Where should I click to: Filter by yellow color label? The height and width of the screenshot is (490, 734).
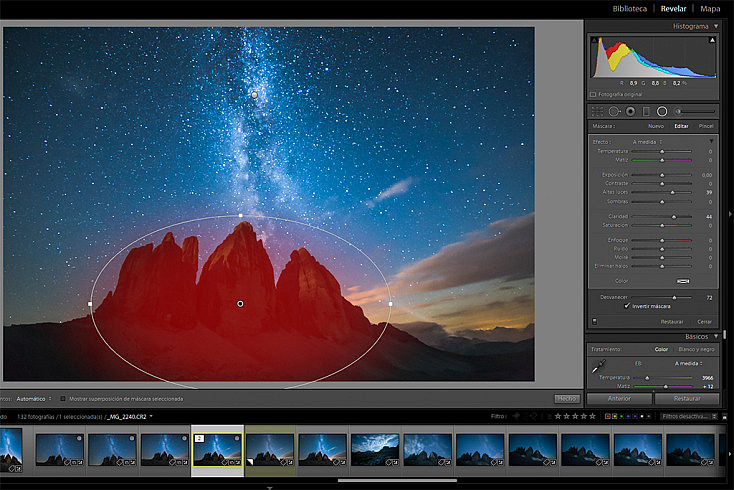(x=615, y=416)
